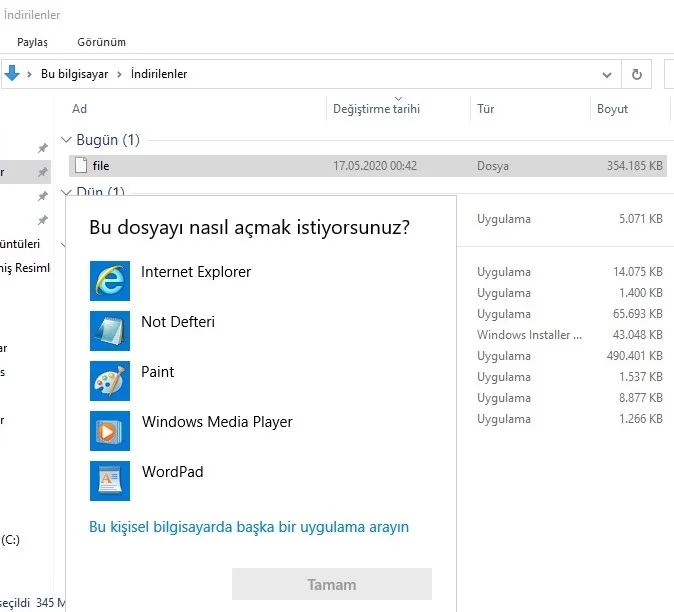Screen dimensions: 674x612
Task: Click the 43.048 KB size cell
Action: point(637,335)
